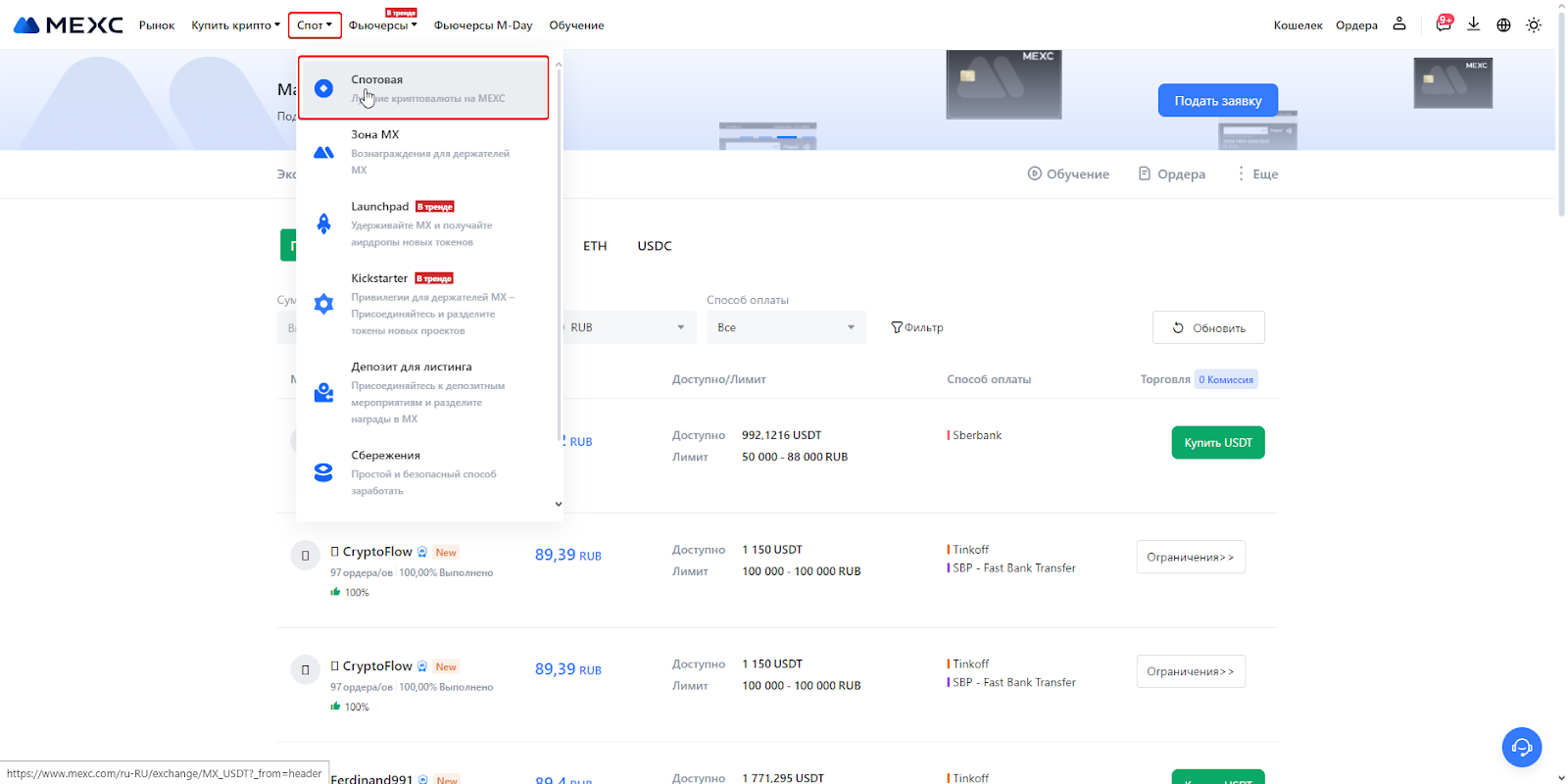The image size is (1568, 784).
Task: Click the Подать заявку button
Action: click(1218, 100)
